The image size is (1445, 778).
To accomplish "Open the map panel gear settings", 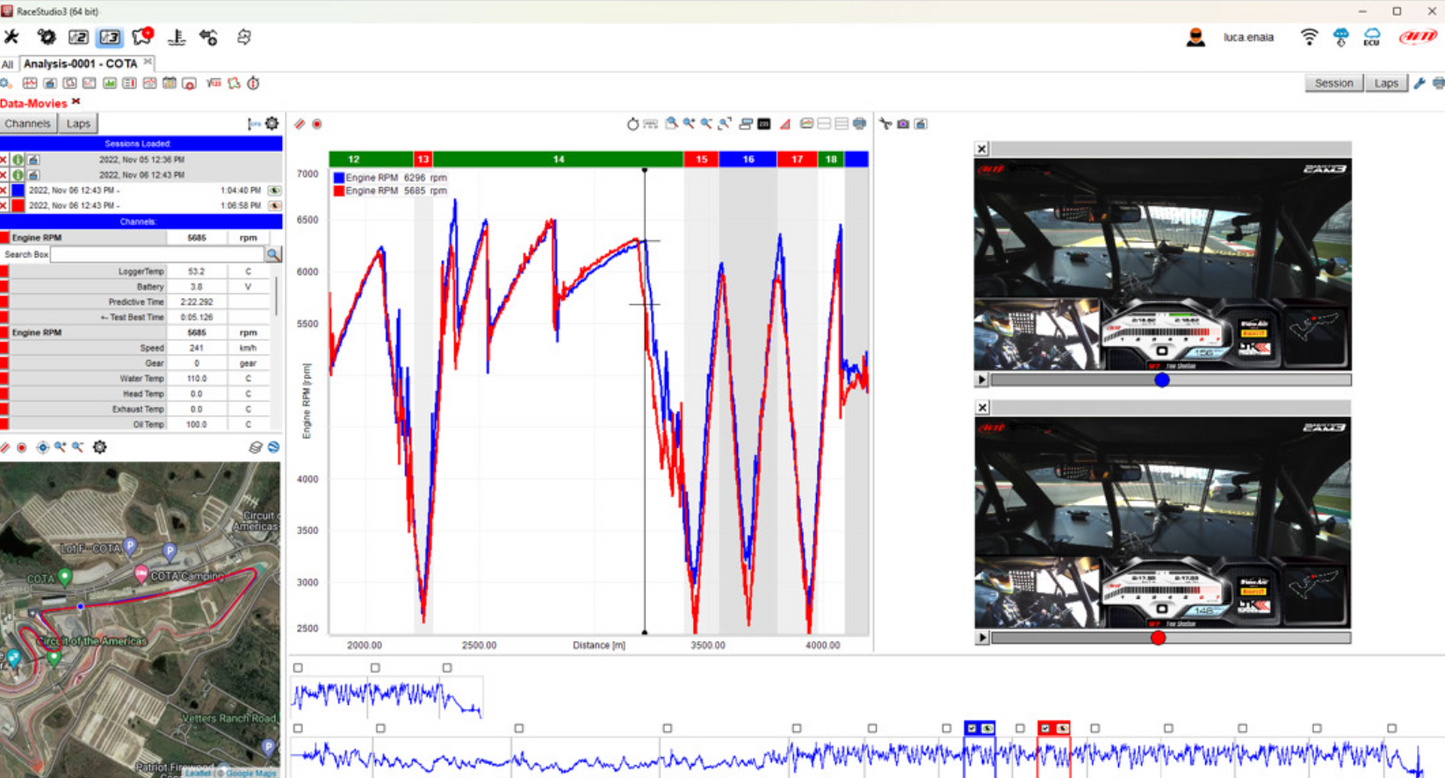I will (x=100, y=447).
